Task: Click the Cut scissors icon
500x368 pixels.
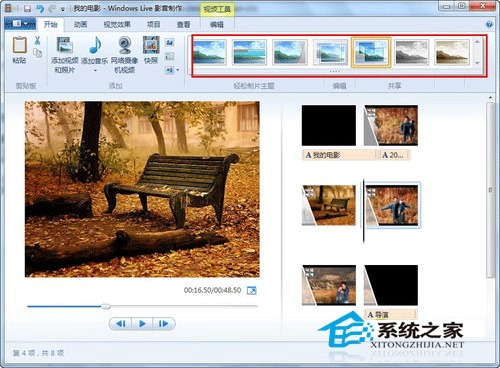Action: coord(37,41)
